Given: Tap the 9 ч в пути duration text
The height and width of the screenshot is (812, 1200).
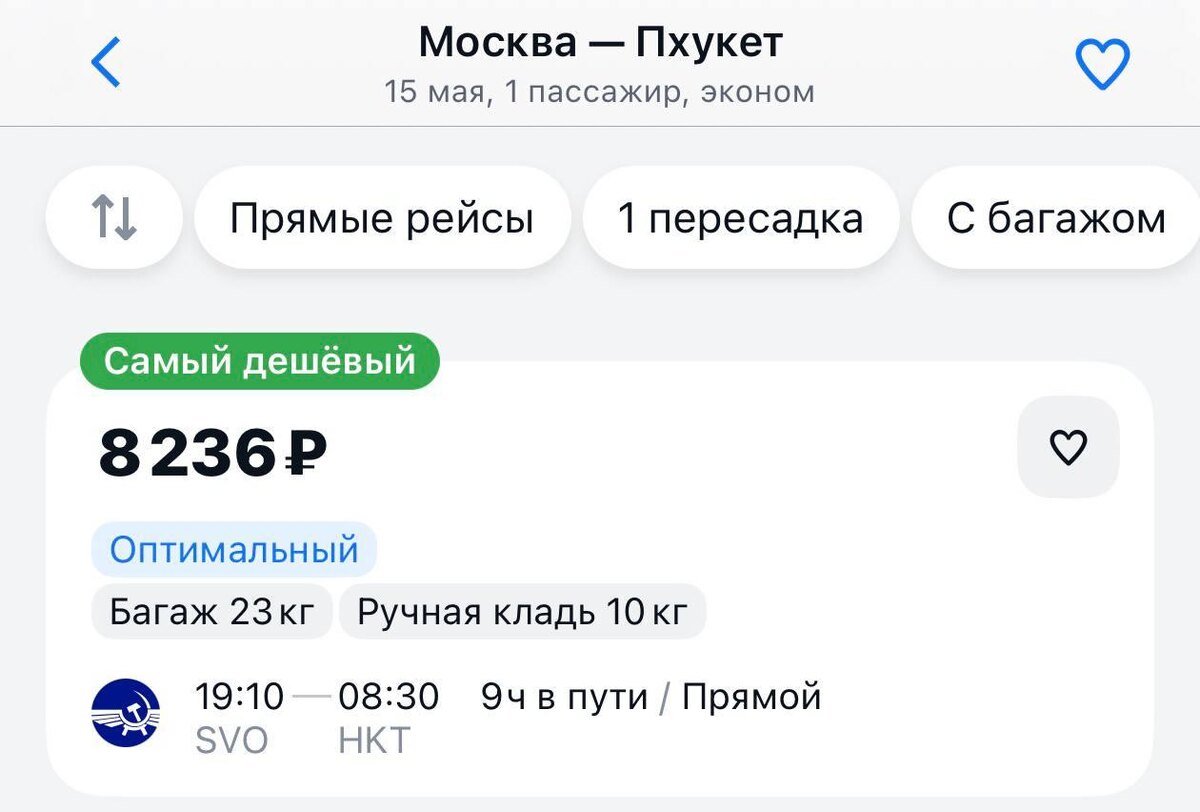Looking at the screenshot, I should tap(564, 697).
